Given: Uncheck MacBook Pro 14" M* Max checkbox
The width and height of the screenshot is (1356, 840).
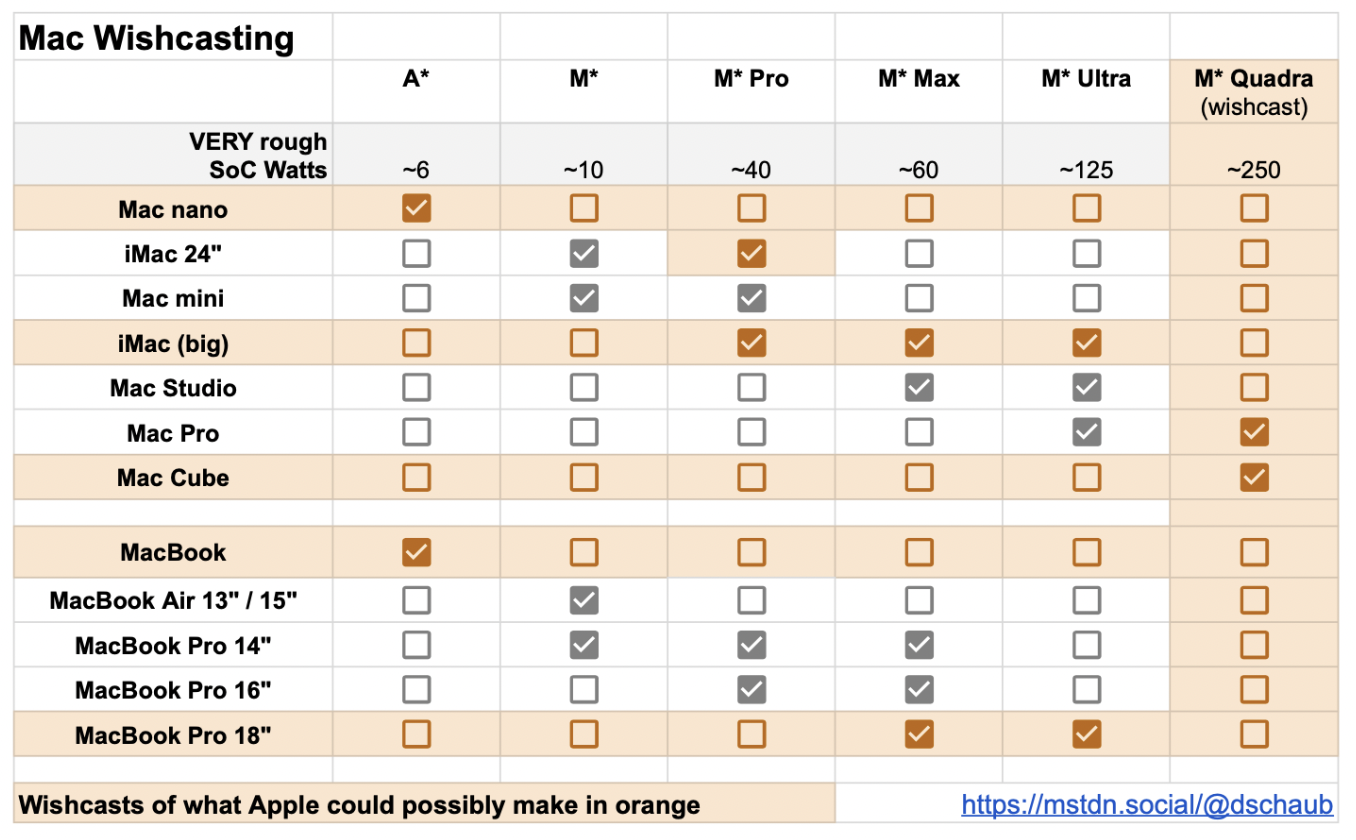Looking at the screenshot, I should coord(919,645).
